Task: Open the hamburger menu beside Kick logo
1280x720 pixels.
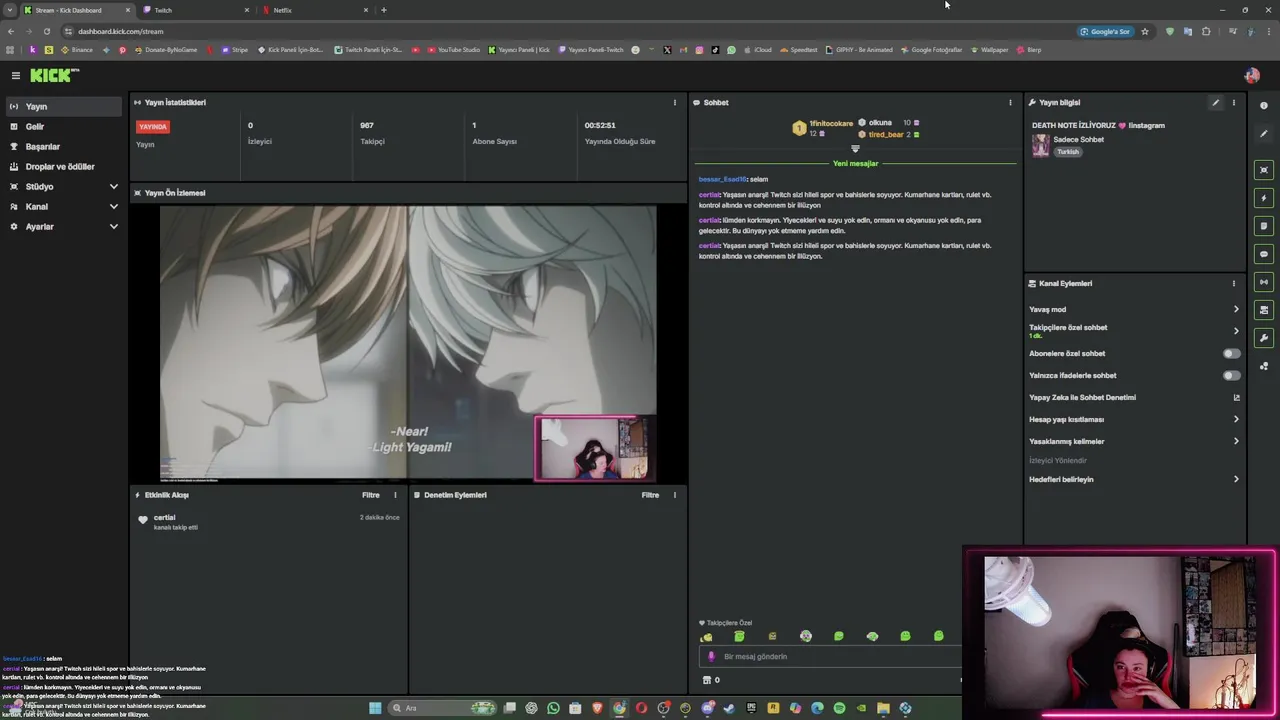Action: (16, 76)
